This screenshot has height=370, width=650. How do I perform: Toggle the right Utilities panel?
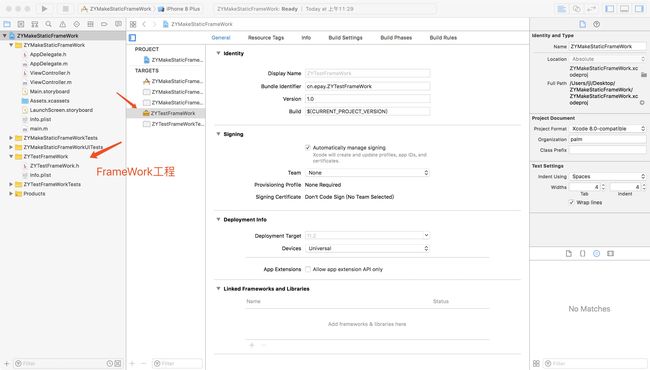click(639, 9)
